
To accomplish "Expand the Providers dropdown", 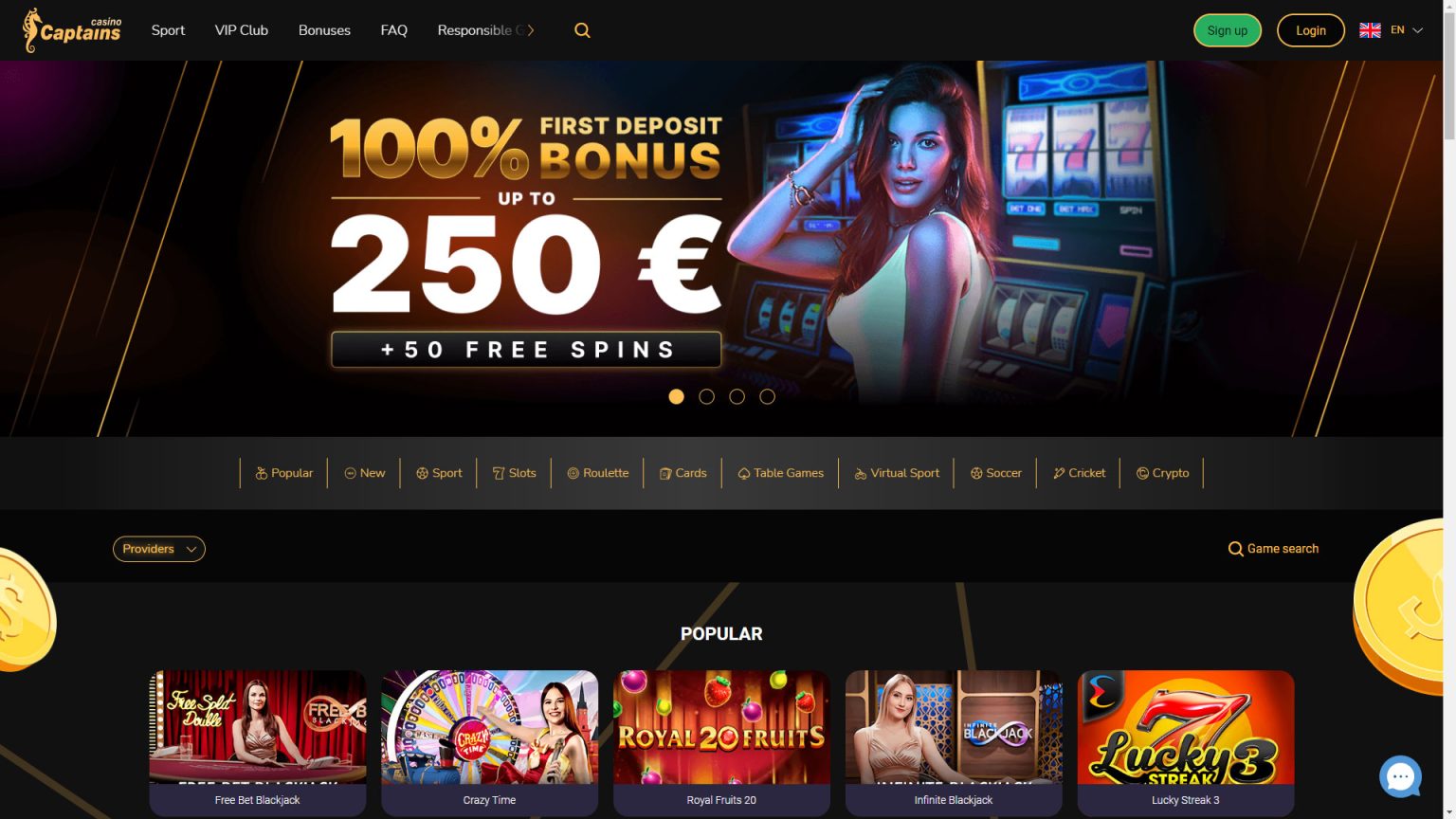I will [159, 549].
